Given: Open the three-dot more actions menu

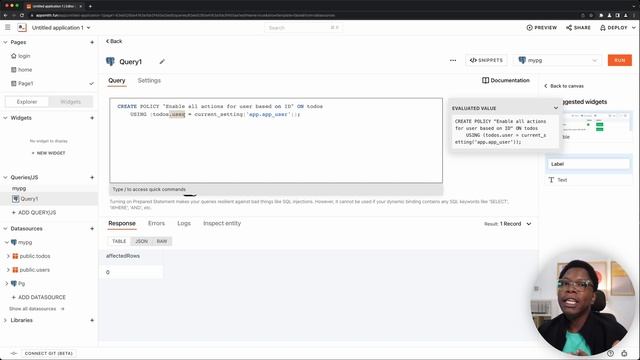Looking at the screenshot, I should point(453,60).
